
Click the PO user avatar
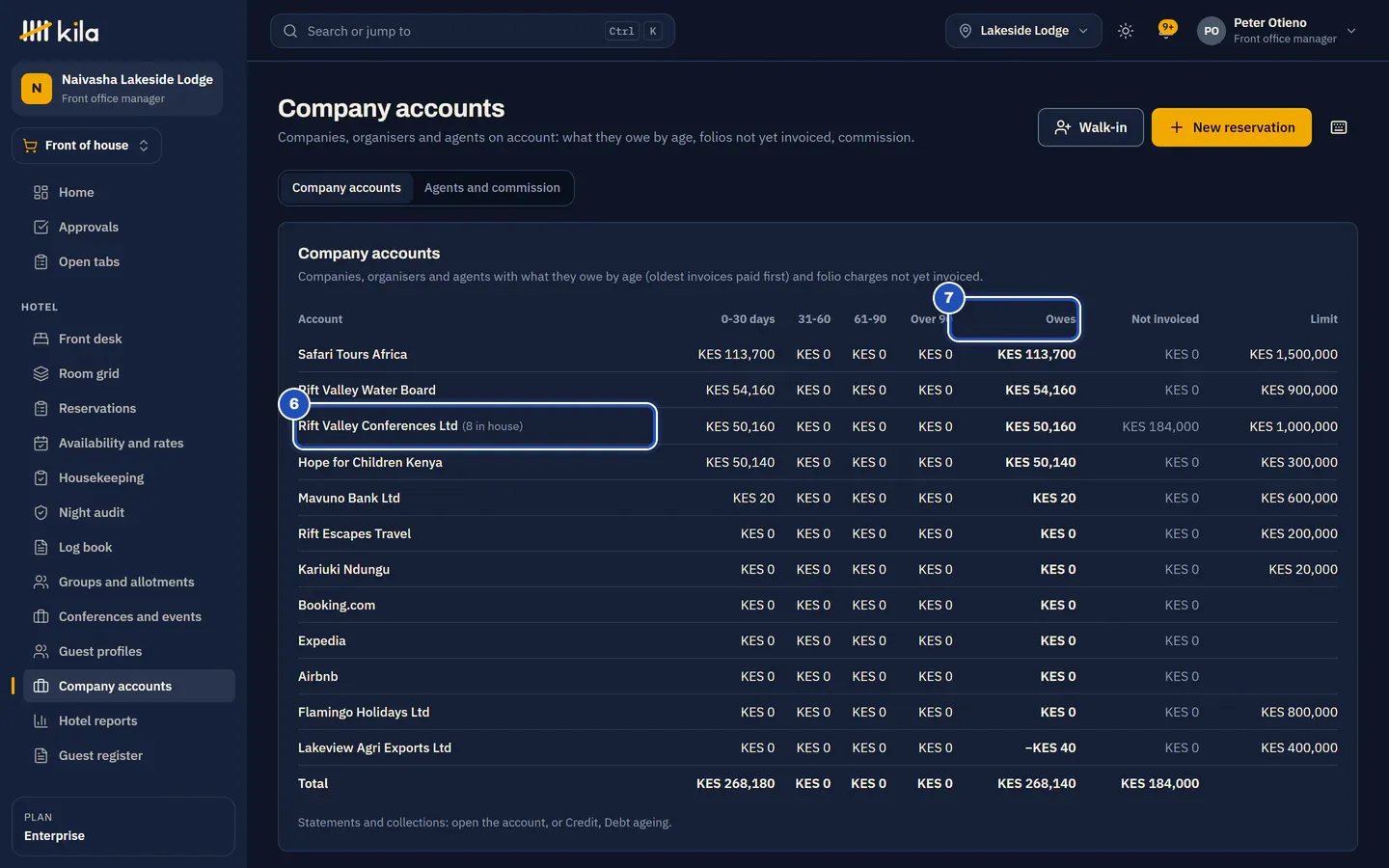coord(1212,31)
